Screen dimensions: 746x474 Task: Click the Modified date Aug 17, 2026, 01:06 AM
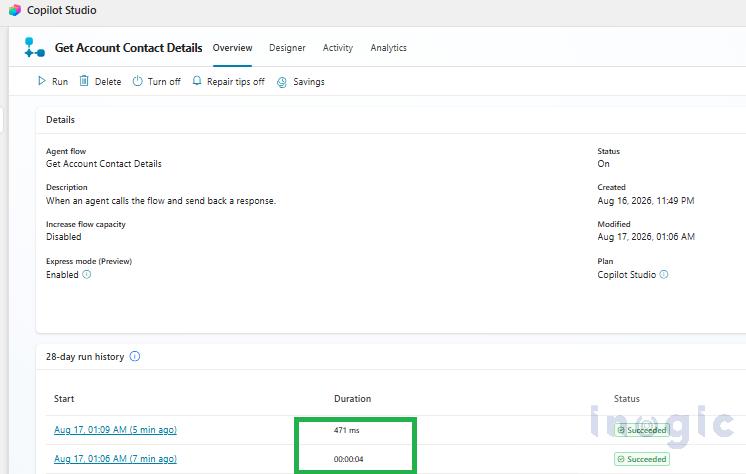[646, 237]
